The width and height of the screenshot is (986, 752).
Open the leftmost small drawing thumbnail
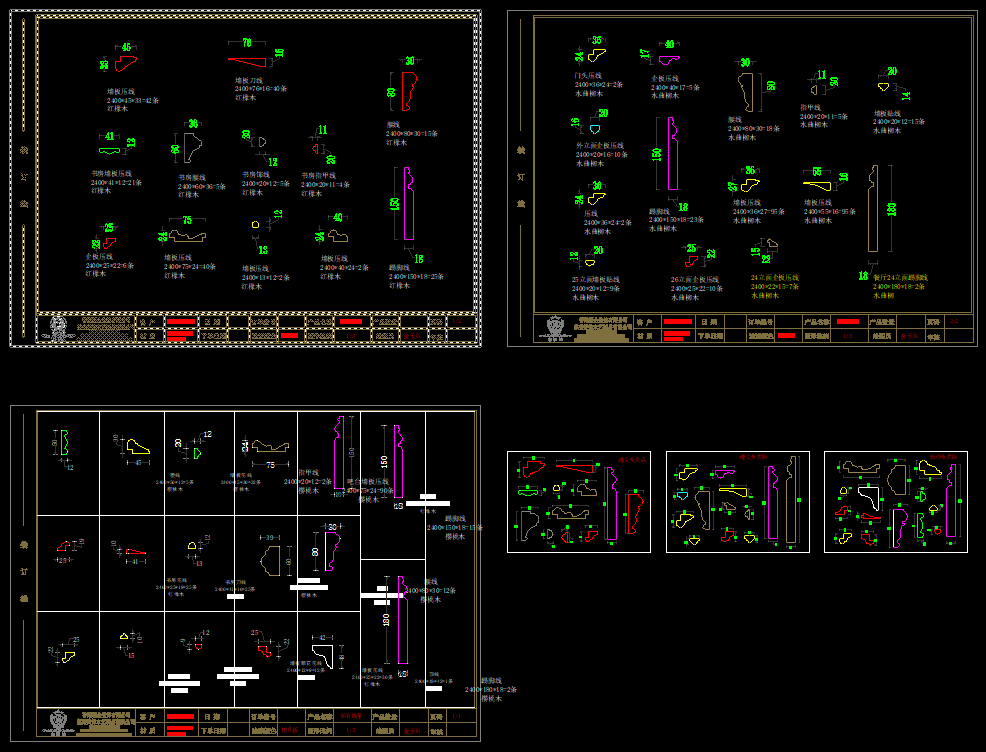click(x=578, y=501)
